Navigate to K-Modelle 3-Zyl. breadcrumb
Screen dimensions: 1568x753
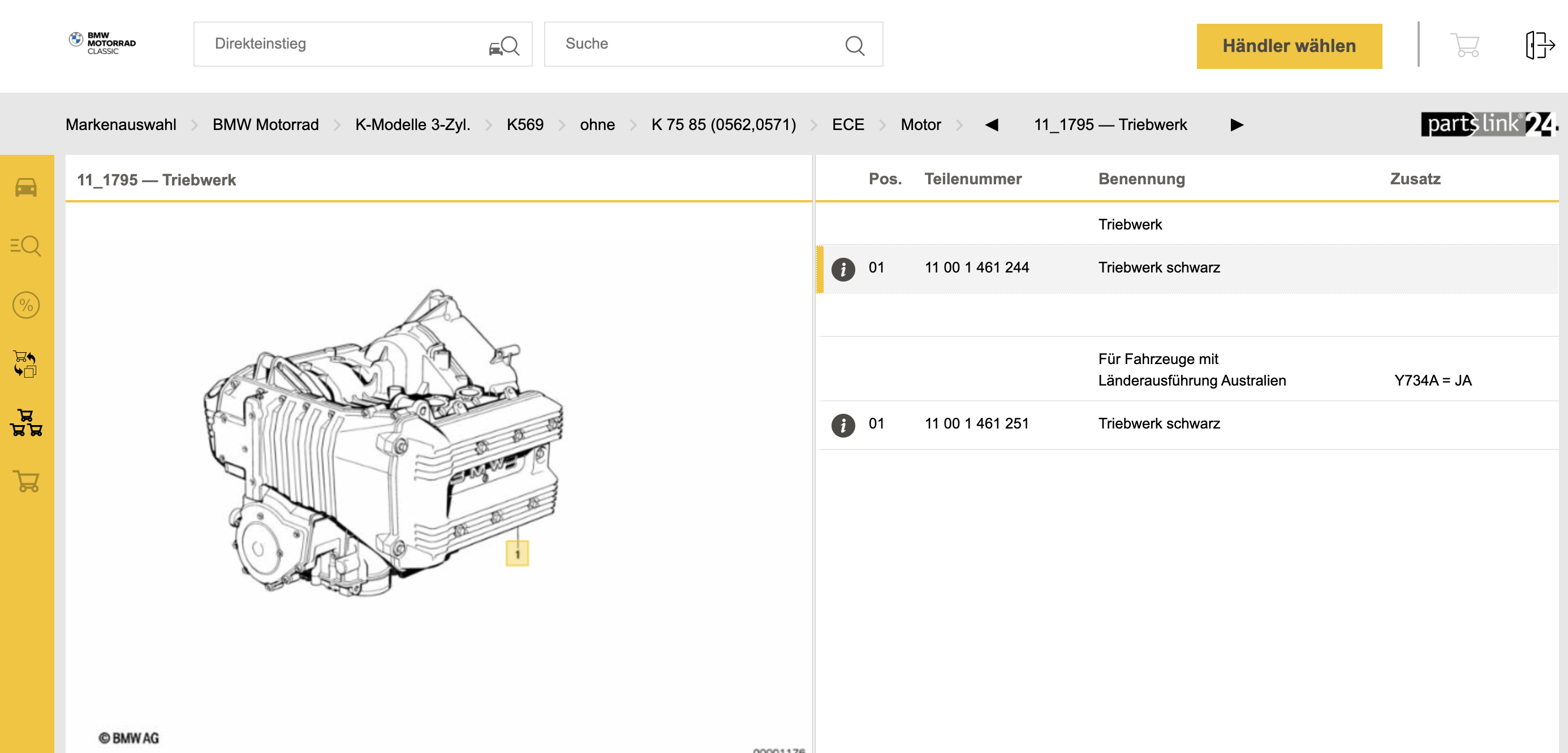pyautogui.click(x=412, y=125)
